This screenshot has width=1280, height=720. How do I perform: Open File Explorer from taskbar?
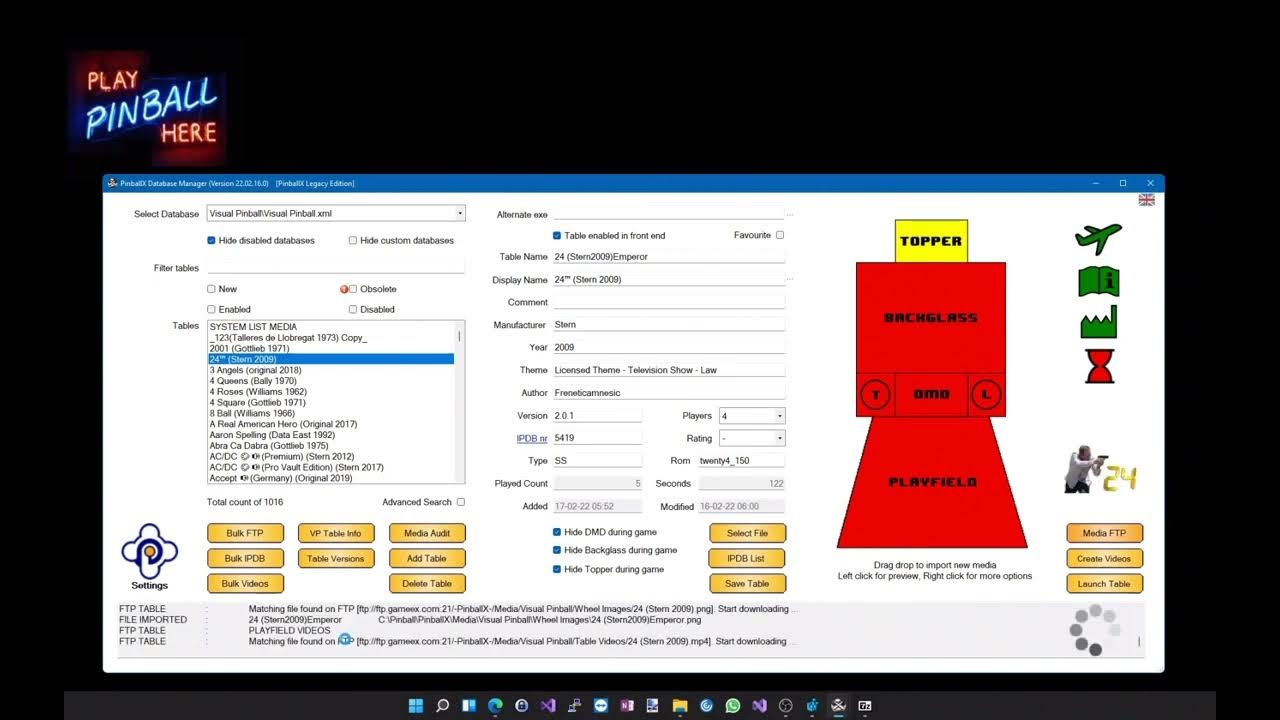pos(680,705)
